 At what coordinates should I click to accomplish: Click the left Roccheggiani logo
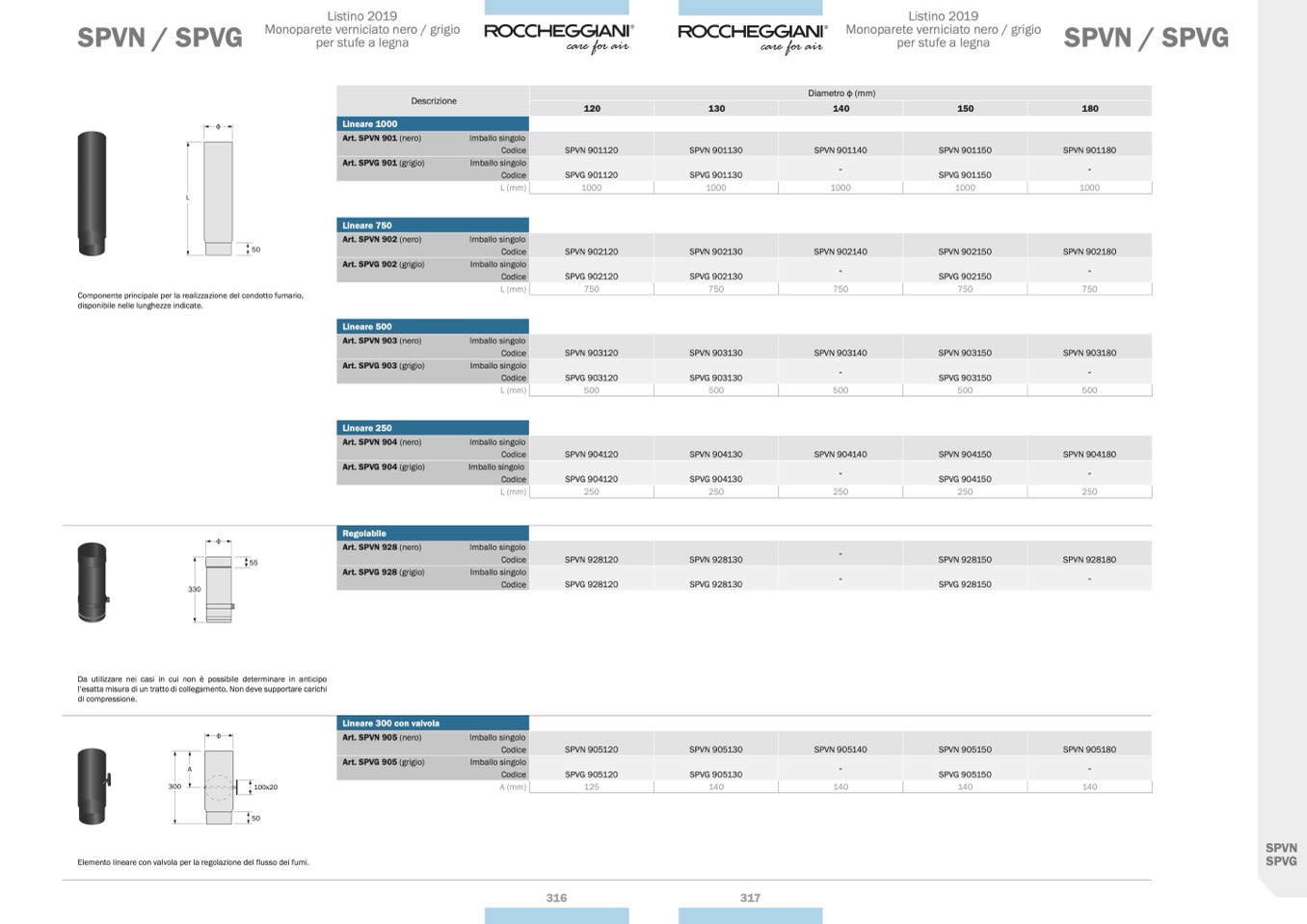tap(558, 37)
